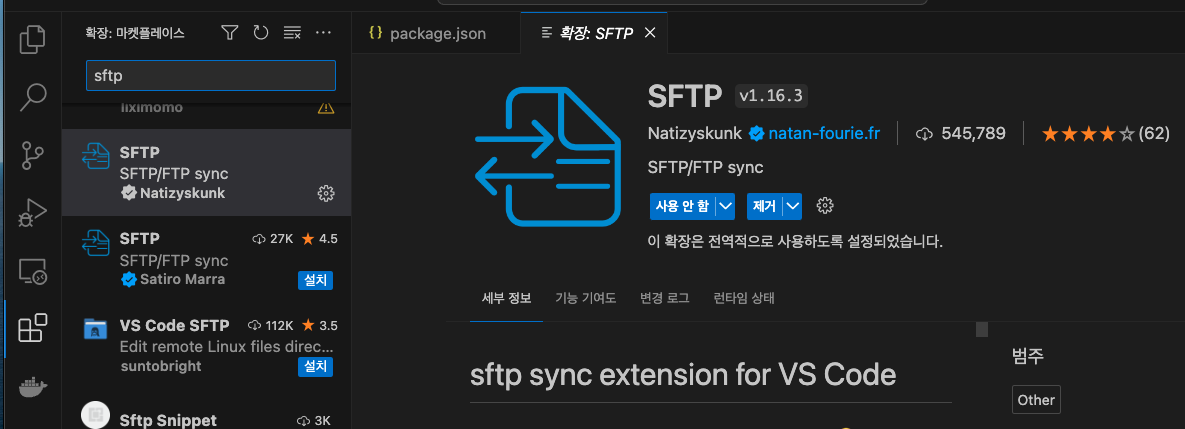This screenshot has width=1185, height=429.
Task: Open the 기능 기여도 tab
Action: (x=586, y=298)
